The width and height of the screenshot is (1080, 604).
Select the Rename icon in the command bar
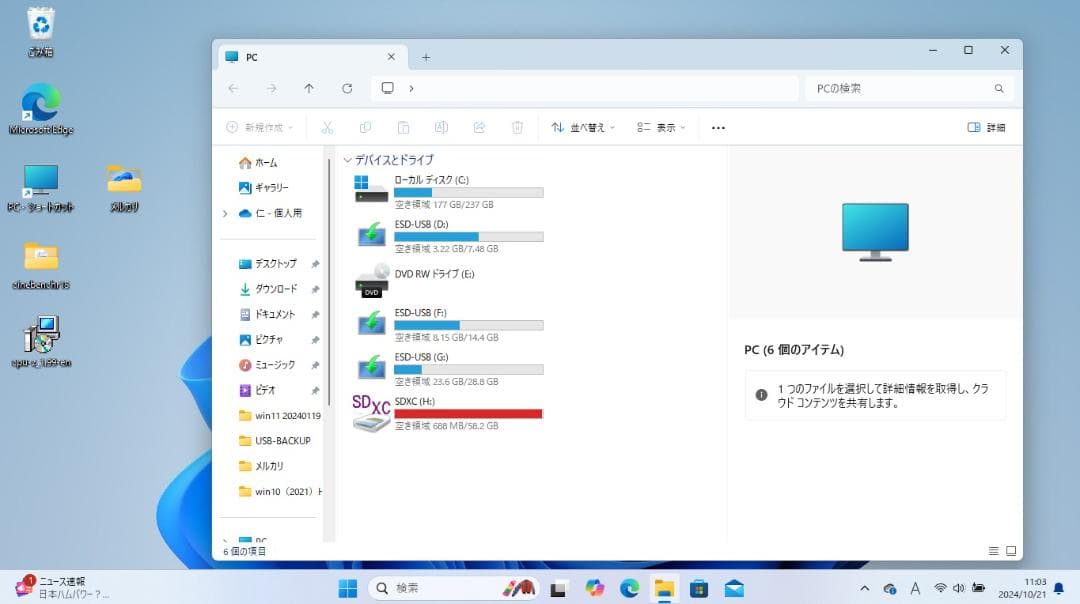440,127
